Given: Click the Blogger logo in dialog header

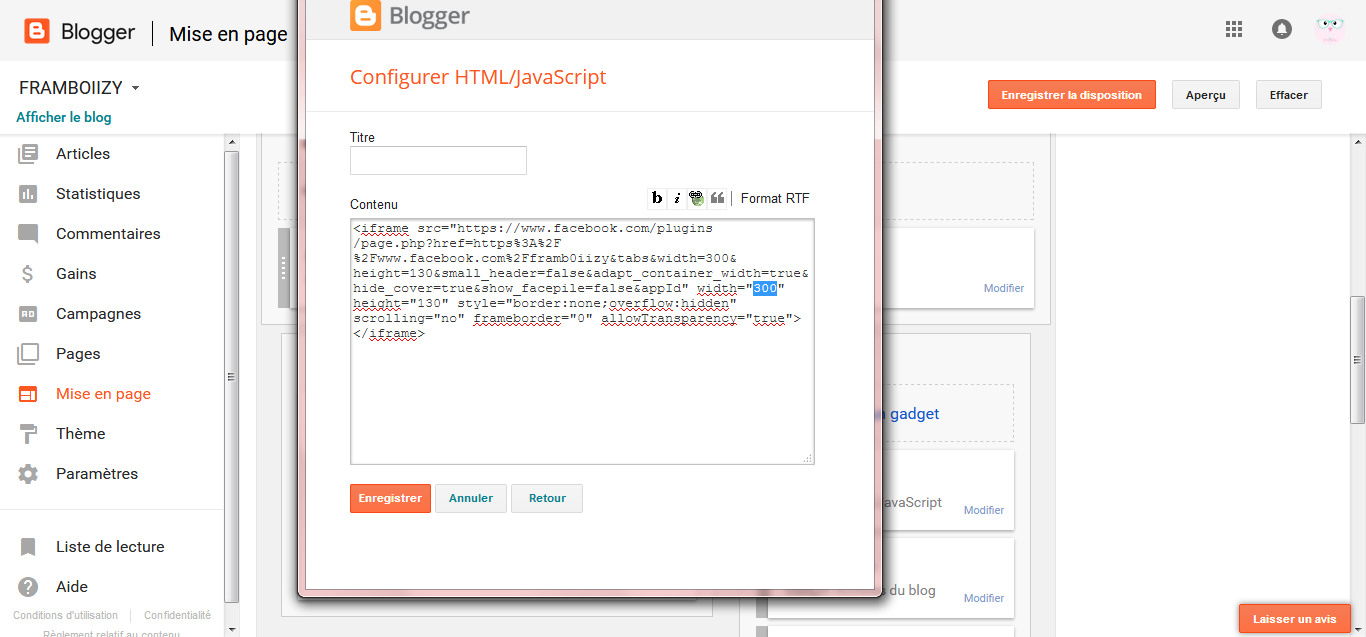Looking at the screenshot, I should 410,16.
